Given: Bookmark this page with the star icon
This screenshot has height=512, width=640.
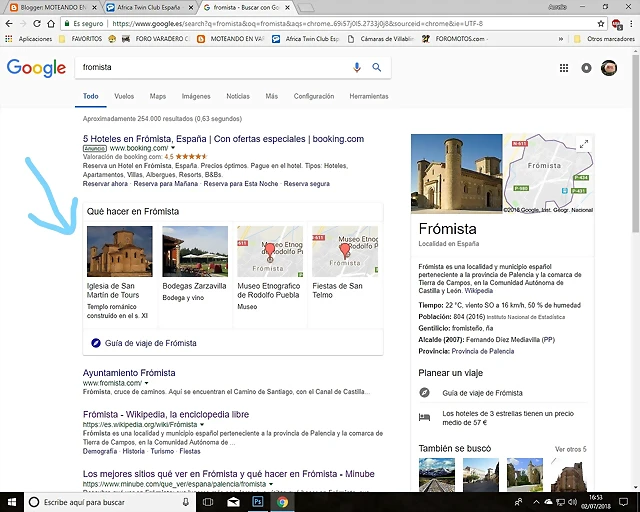Looking at the screenshot, I should click(601, 24).
